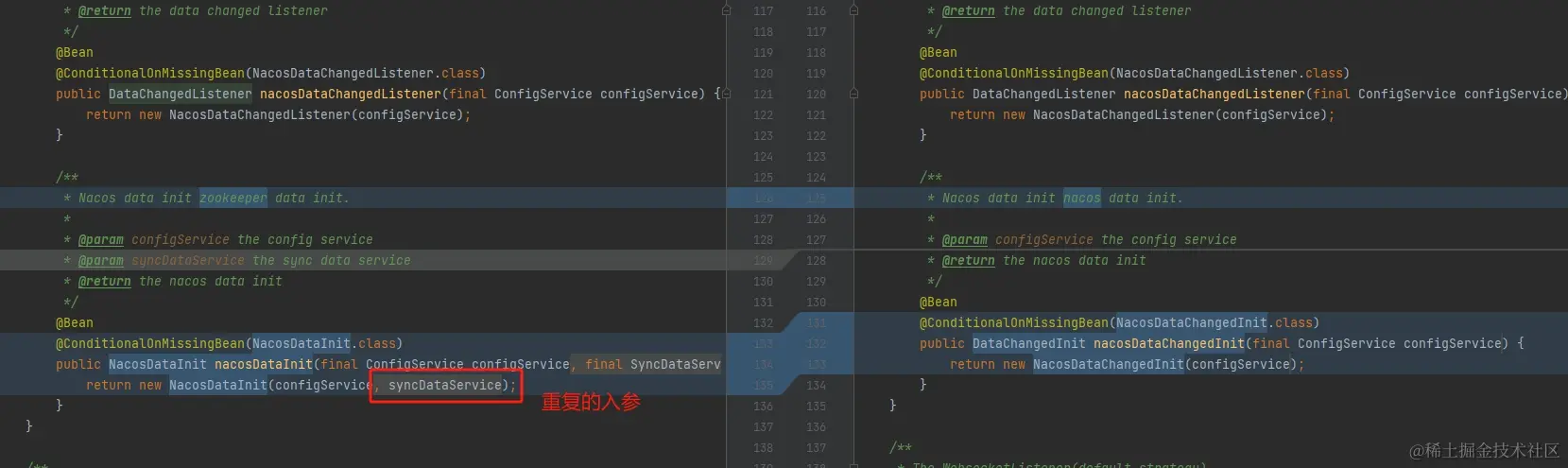Click the nacosDataChangedListener method name in the right pane

point(1215,94)
